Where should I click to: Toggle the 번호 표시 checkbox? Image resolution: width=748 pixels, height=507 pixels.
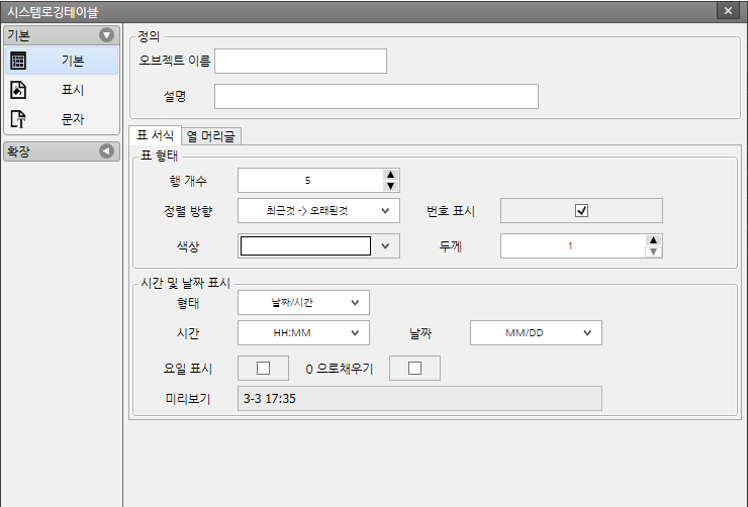pos(582,211)
